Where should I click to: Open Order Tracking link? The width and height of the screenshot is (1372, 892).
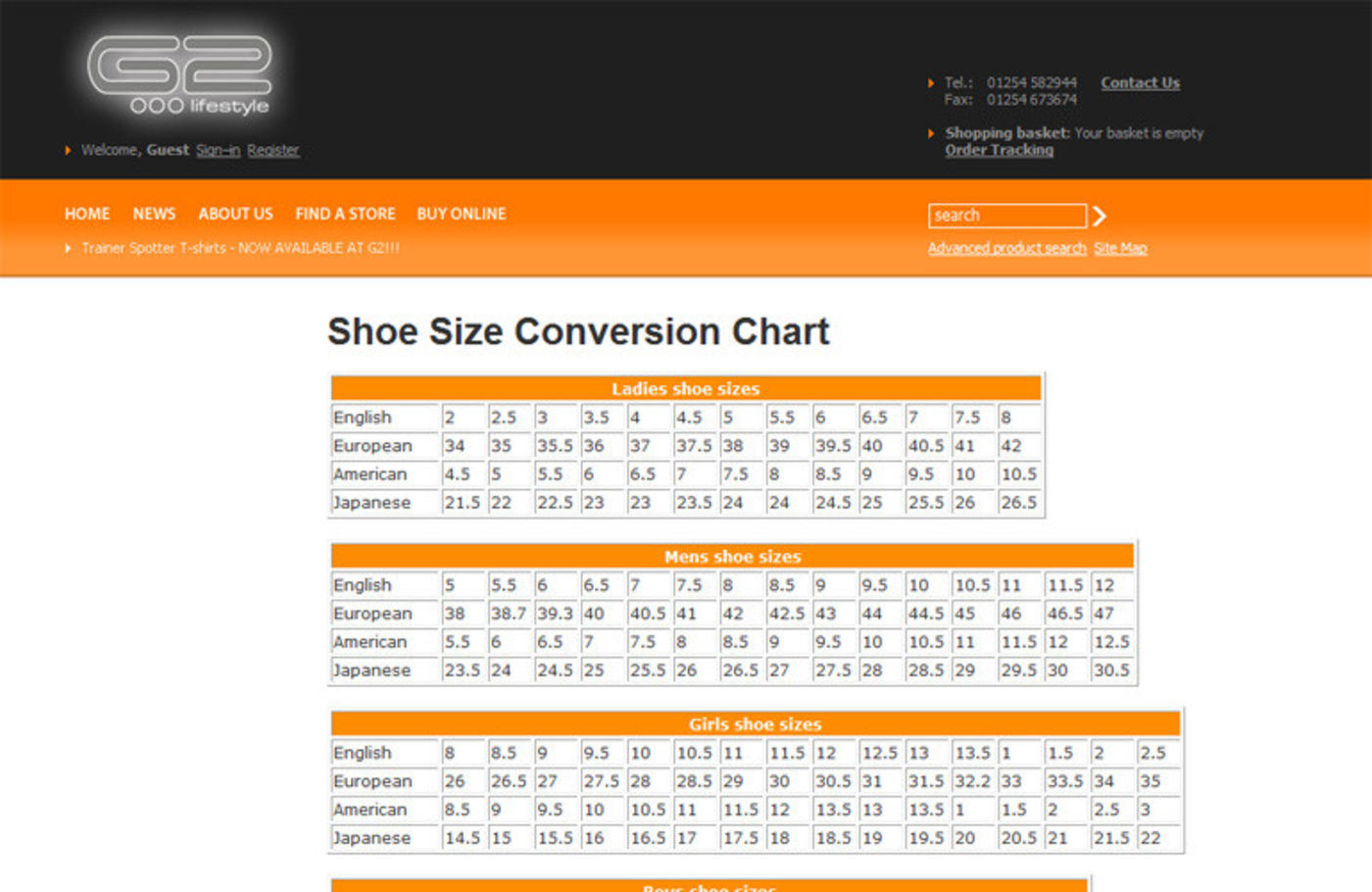click(x=999, y=150)
